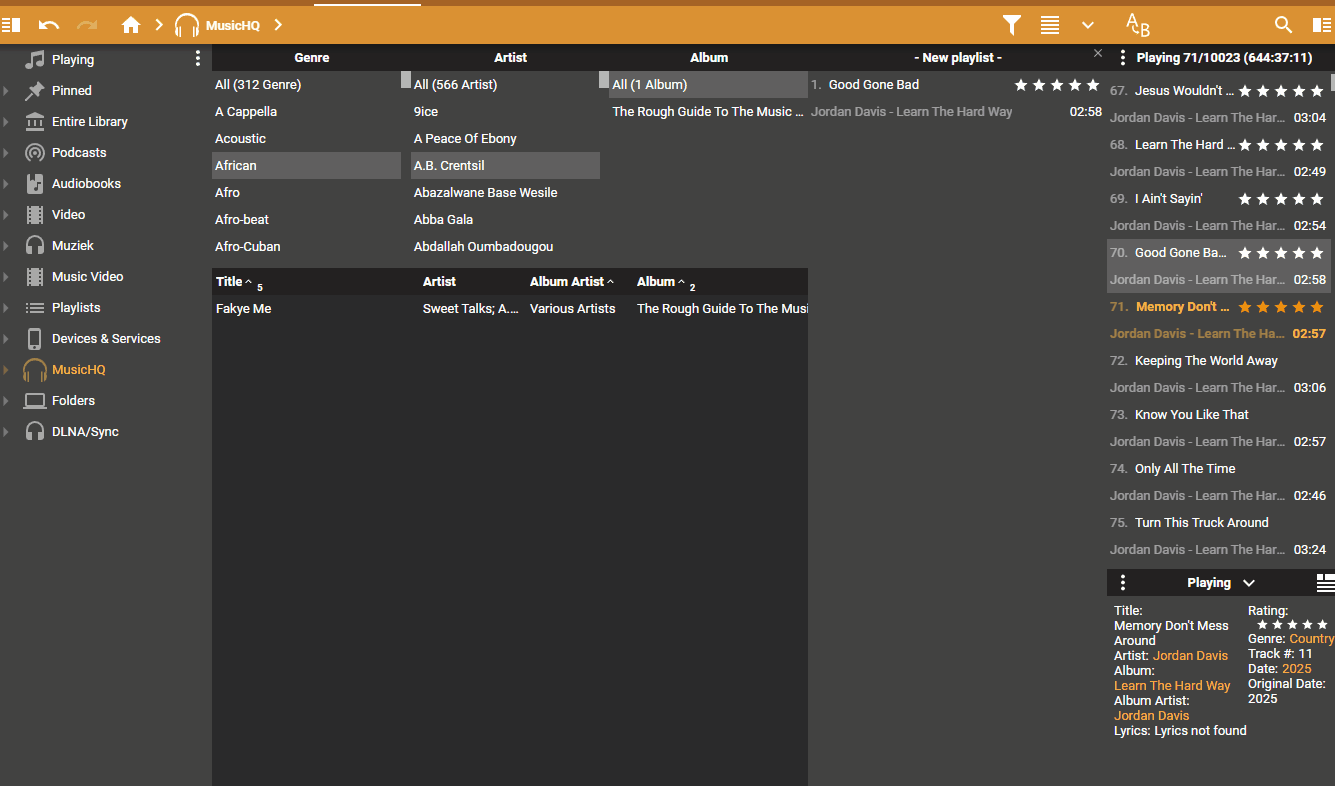
Task: Open the filter funnel icon
Action: click(1012, 25)
